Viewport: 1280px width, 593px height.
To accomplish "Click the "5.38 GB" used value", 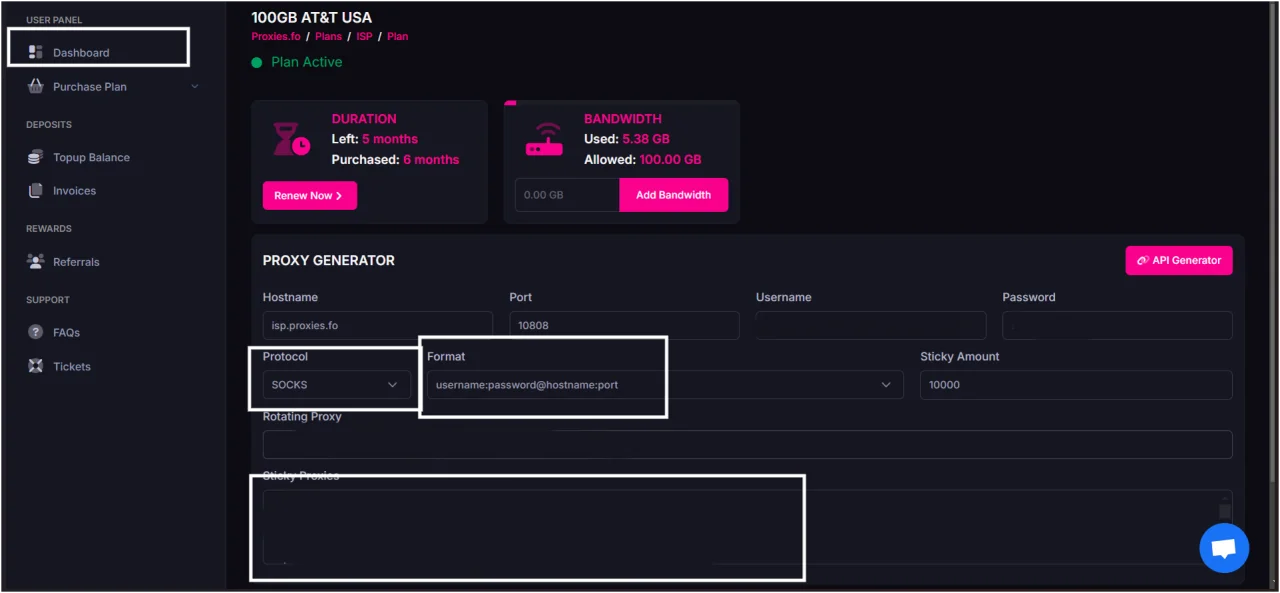I will click(x=646, y=139).
